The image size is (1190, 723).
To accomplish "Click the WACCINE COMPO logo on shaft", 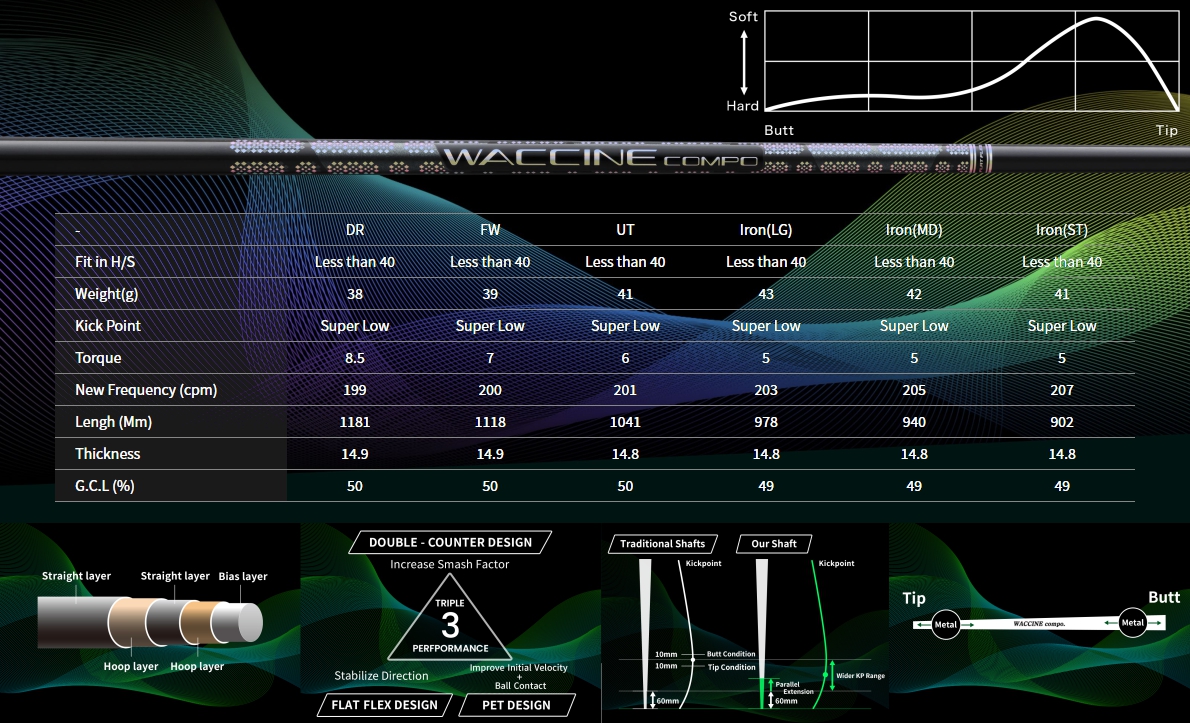I will [601, 157].
